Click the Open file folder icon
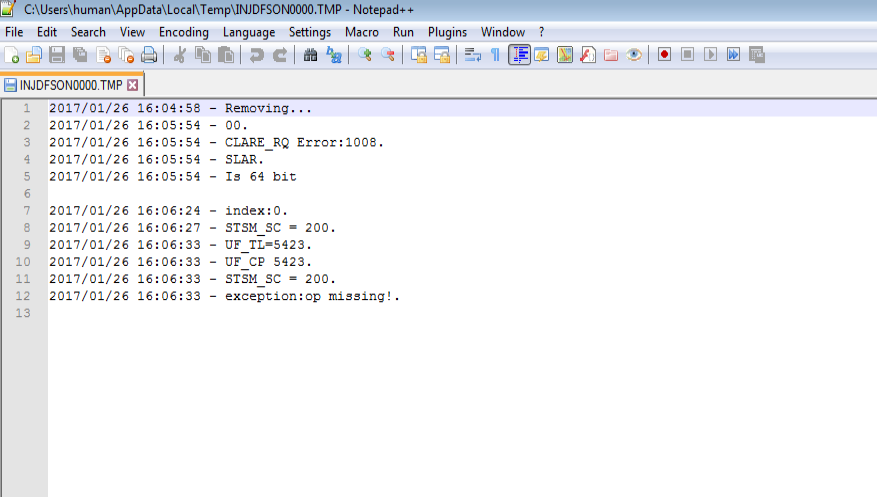The width and height of the screenshot is (877, 497). 34,55
